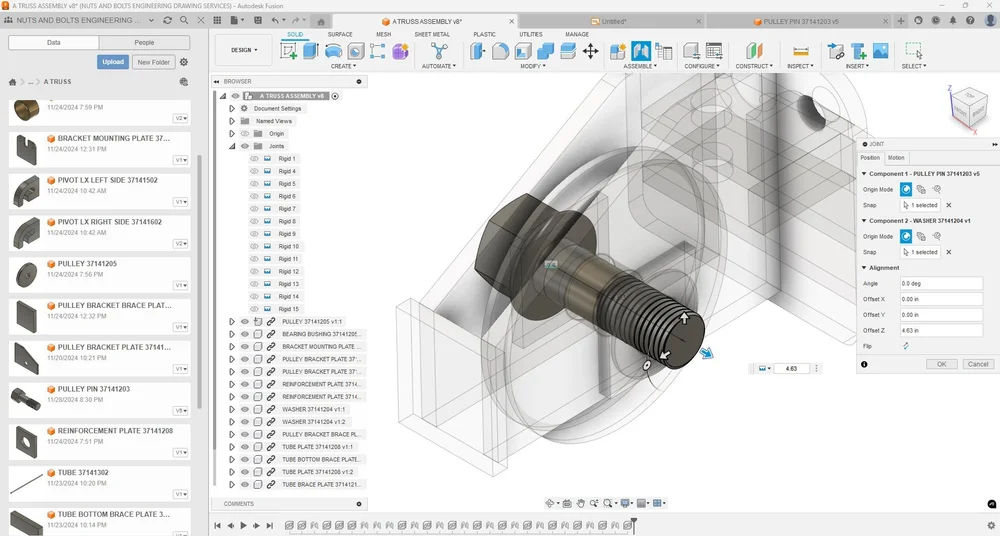Activate radio button beside A TRUSS ASSEMBLY v8
The image size is (1000, 536).
(335, 96)
